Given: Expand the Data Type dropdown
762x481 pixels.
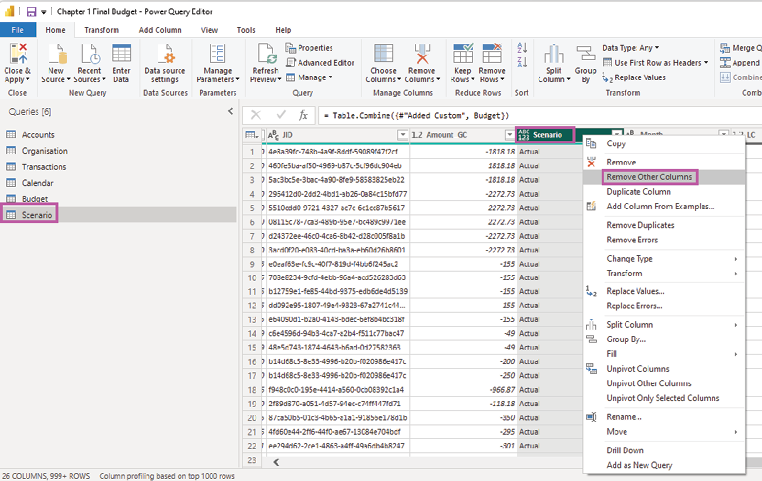Looking at the screenshot, I should (x=631, y=47).
